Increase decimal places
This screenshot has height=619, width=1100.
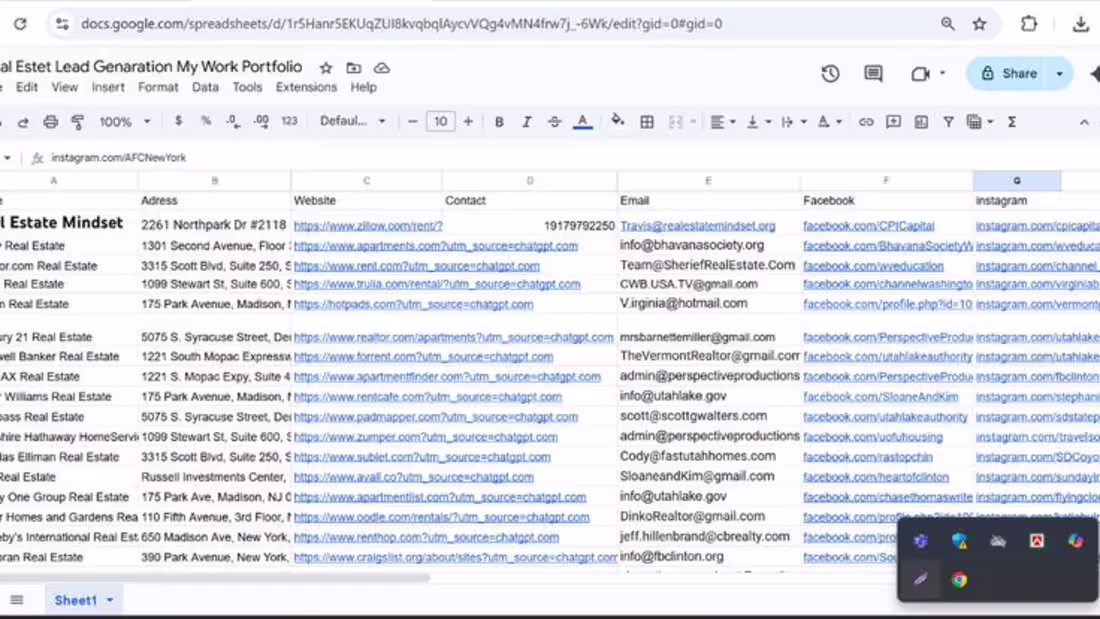(261, 121)
